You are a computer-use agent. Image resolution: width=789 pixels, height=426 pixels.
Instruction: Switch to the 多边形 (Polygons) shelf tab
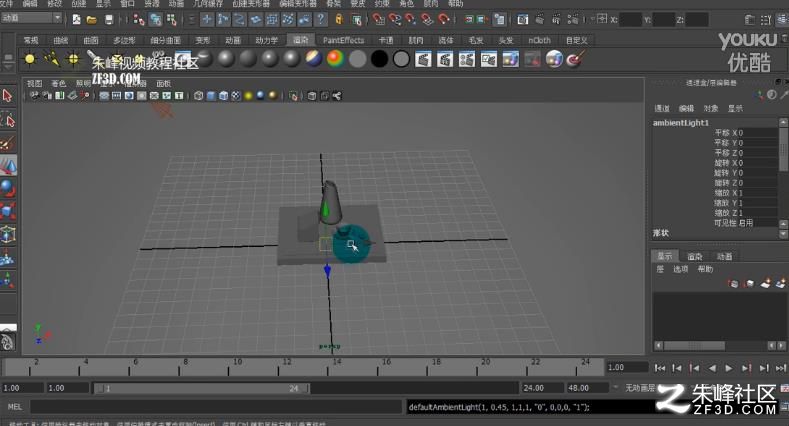[124, 40]
